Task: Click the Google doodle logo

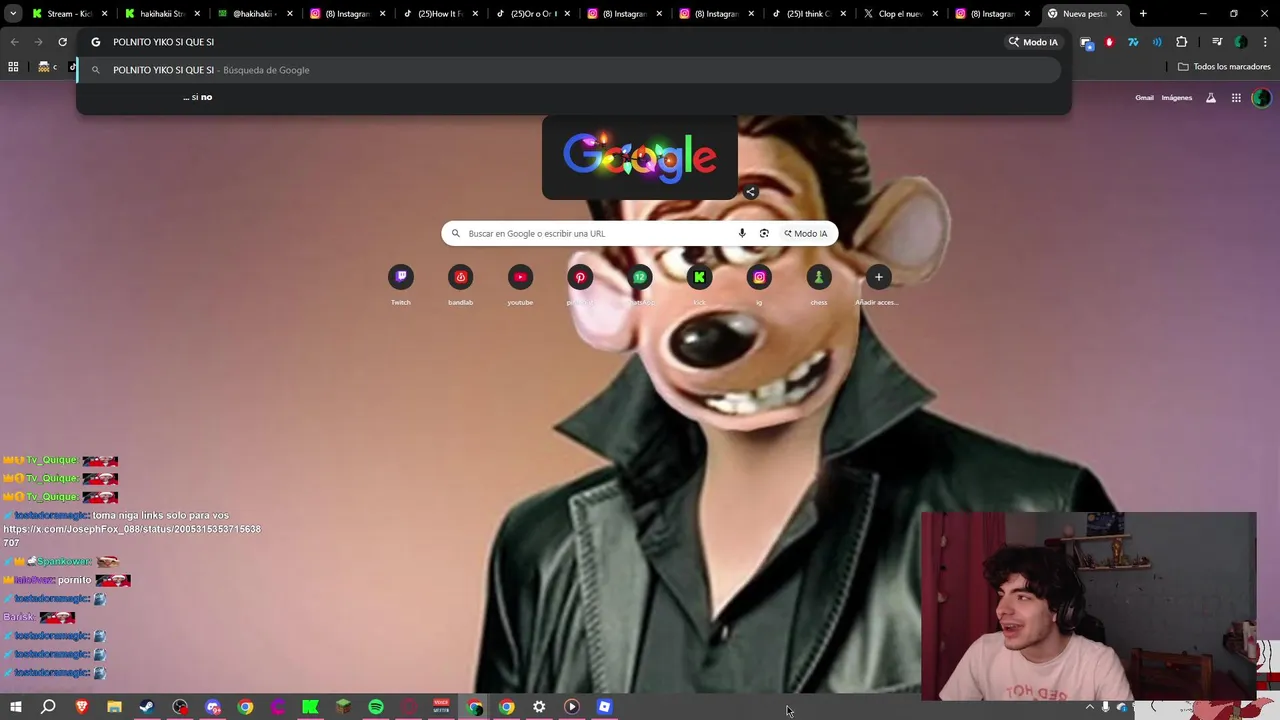Action: (640, 157)
